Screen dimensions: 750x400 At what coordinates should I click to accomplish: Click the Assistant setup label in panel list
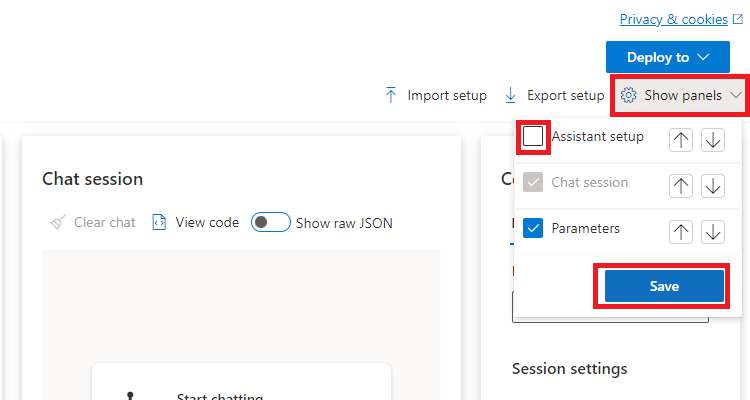pyautogui.click(x=597, y=136)
